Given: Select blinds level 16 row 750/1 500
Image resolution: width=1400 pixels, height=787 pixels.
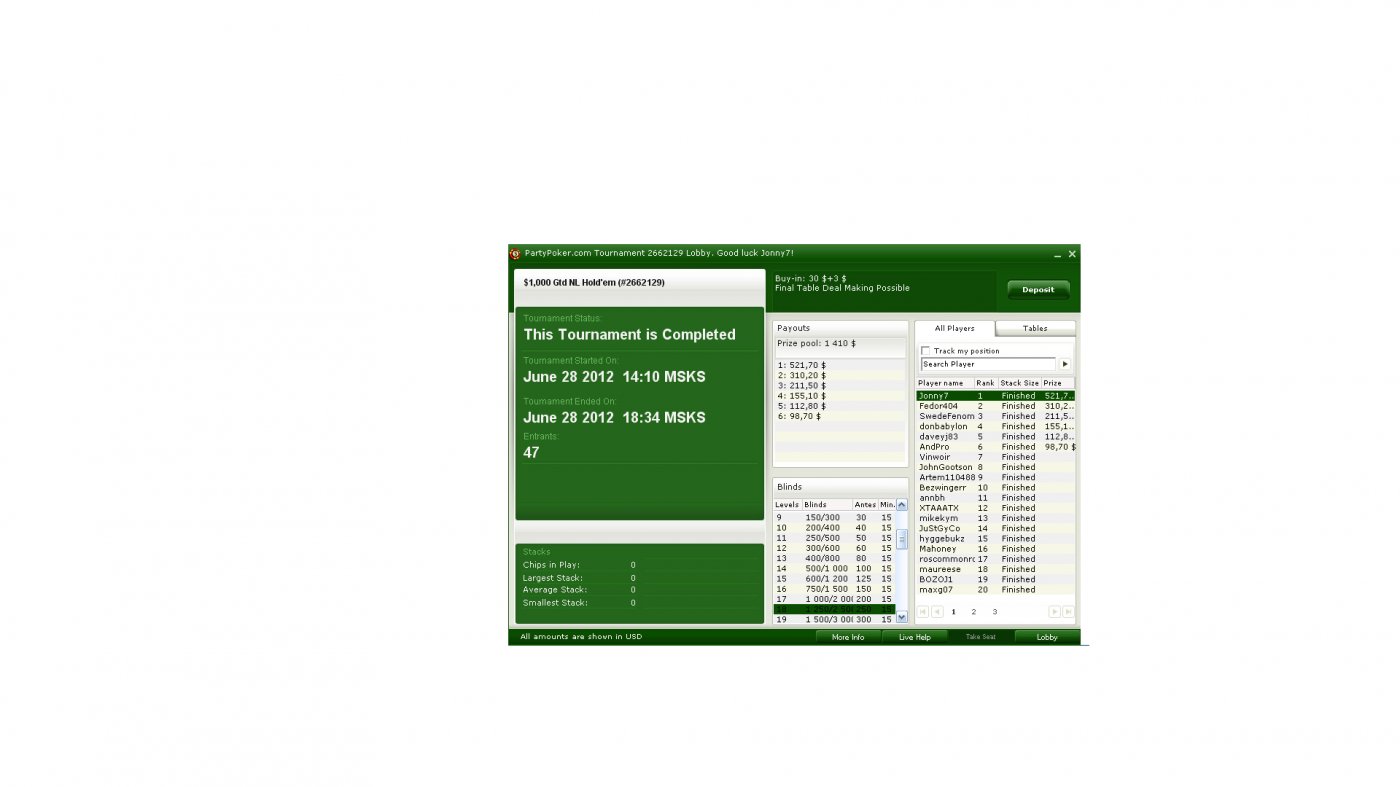Looking at the screenshot, I should (835, 590).
